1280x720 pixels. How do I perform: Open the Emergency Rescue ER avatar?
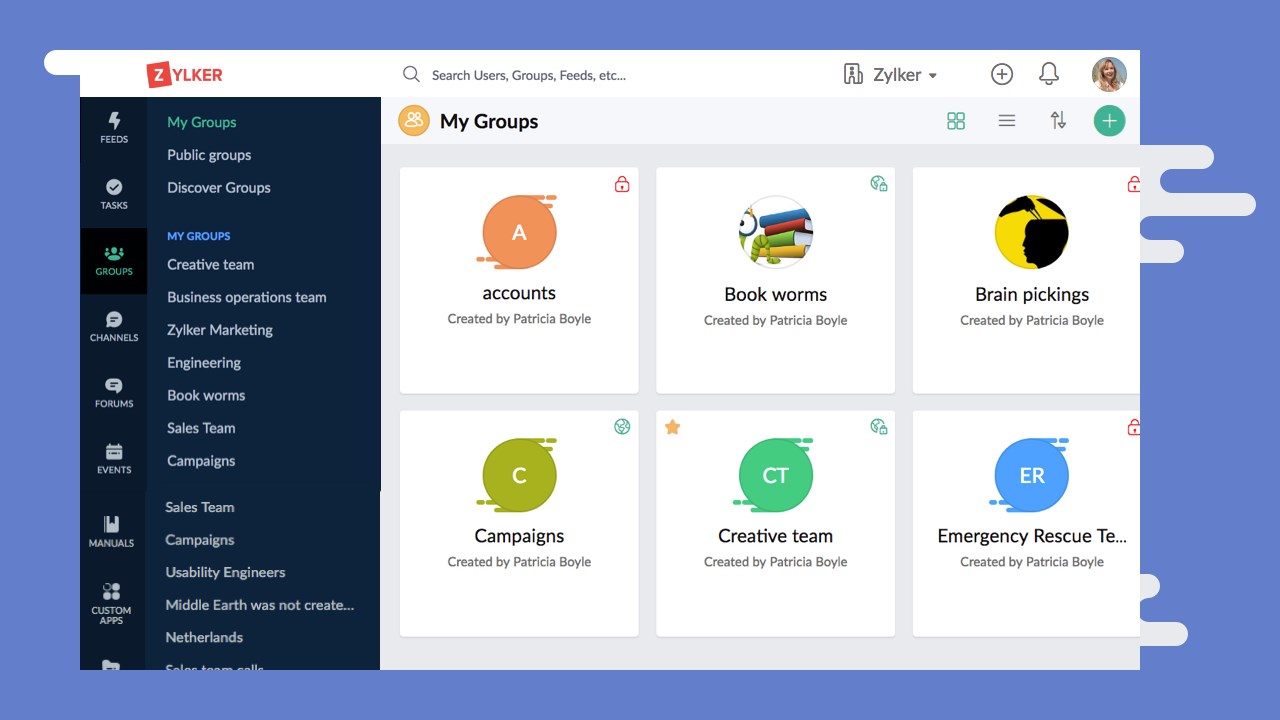(1032, 475)
